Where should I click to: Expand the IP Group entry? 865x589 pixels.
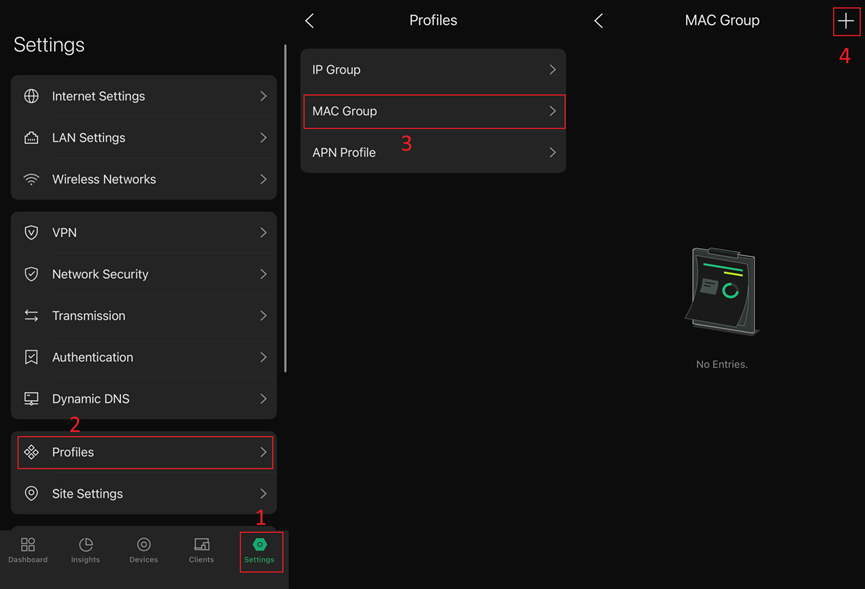click(x=433, y=69)
